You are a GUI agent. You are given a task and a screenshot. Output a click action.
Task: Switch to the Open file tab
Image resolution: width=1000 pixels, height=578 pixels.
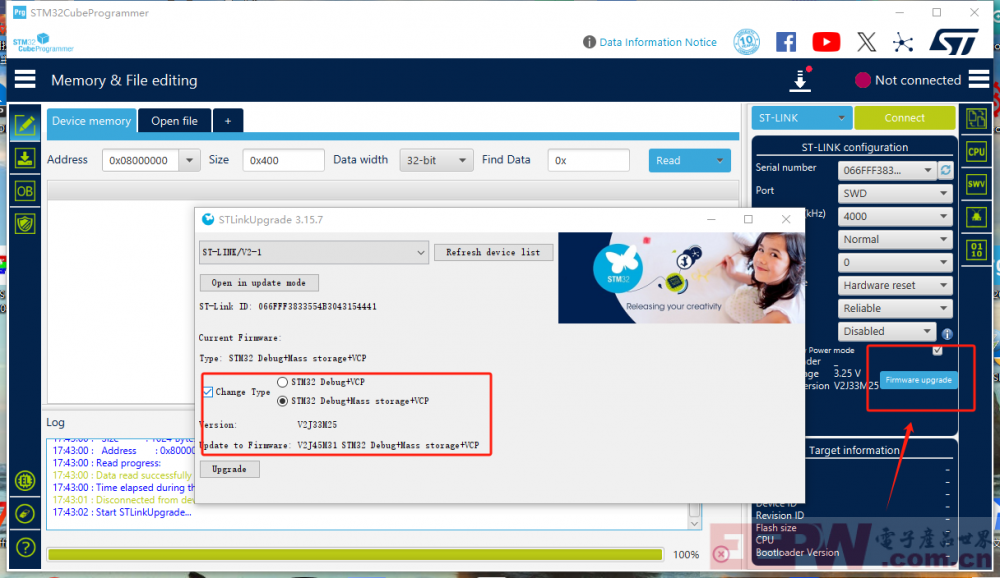pyautogui.click(x=174, y=121)
